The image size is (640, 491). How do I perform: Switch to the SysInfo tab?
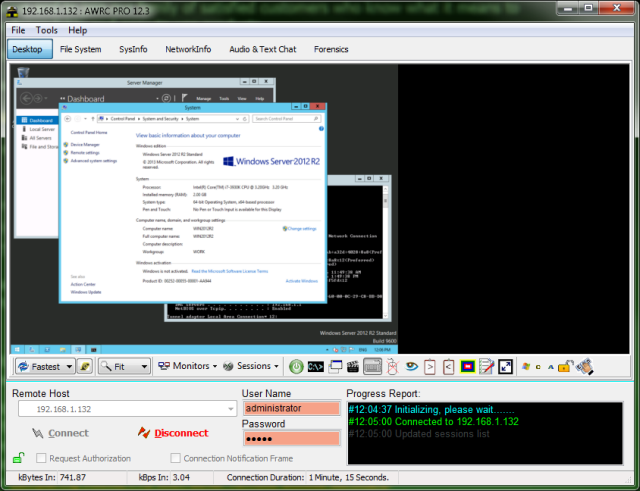pyautogui.click(x=133, y=49)
